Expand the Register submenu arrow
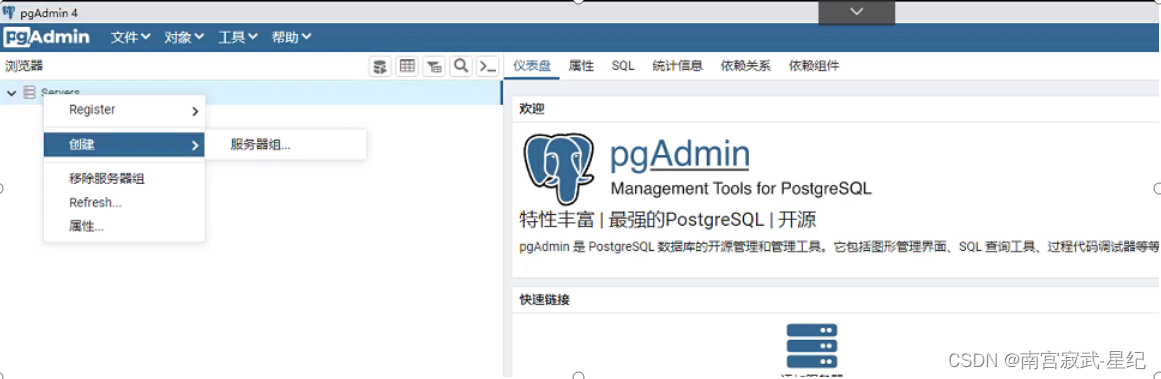 pos(195,111)
